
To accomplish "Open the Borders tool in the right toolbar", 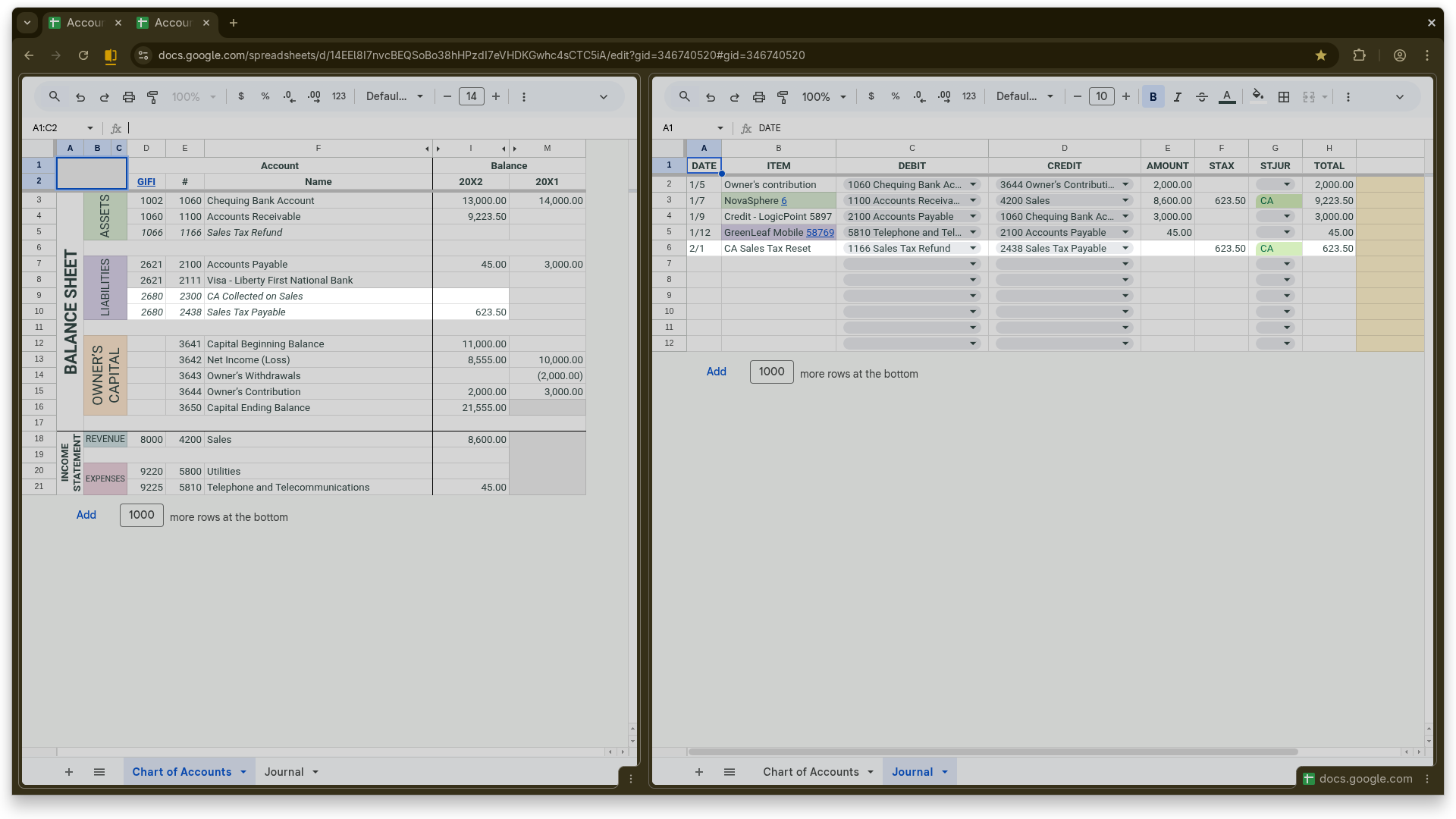I will [x=1285, y=96].
